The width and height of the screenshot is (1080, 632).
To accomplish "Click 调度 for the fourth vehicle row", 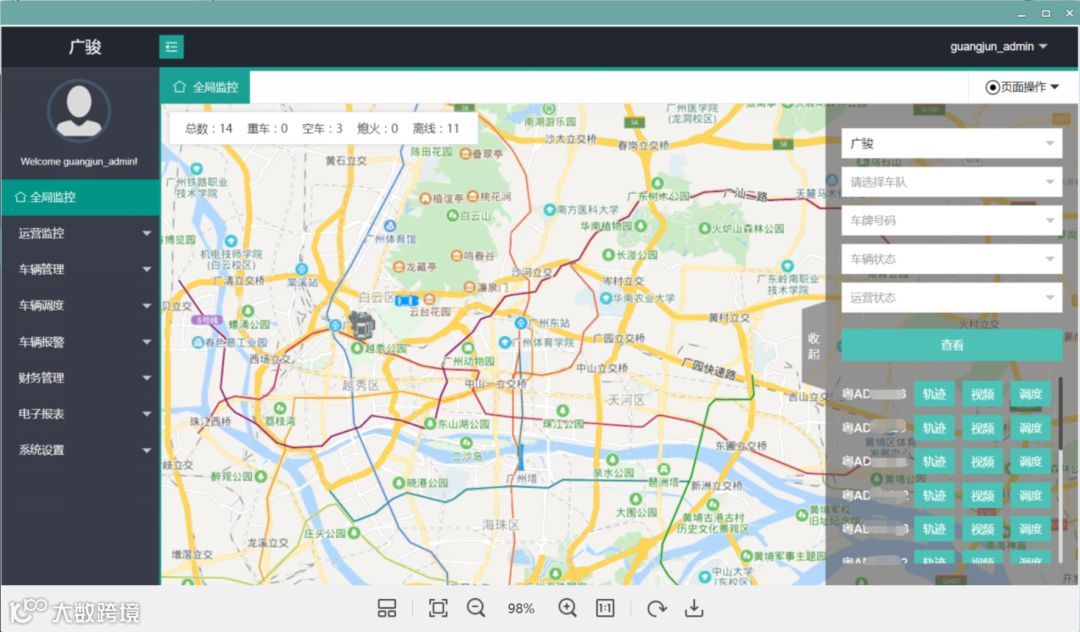I will pos(1030,495).
